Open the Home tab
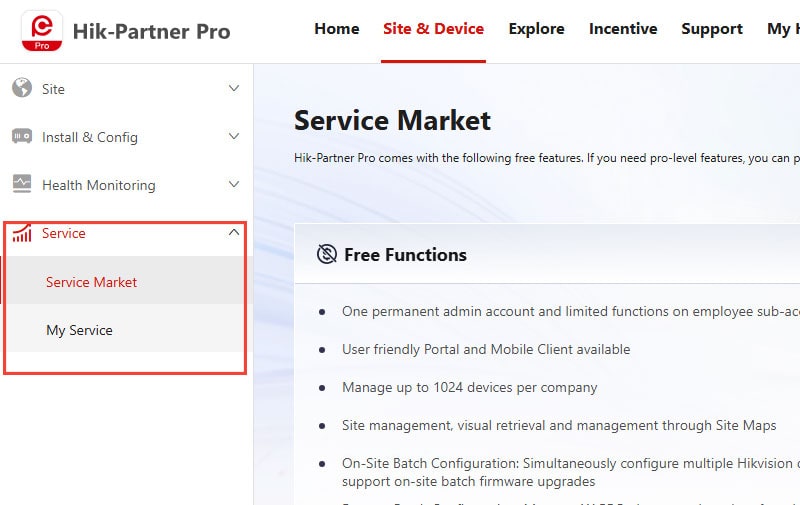This screenshot has height=505, width=800. (337, 29)
